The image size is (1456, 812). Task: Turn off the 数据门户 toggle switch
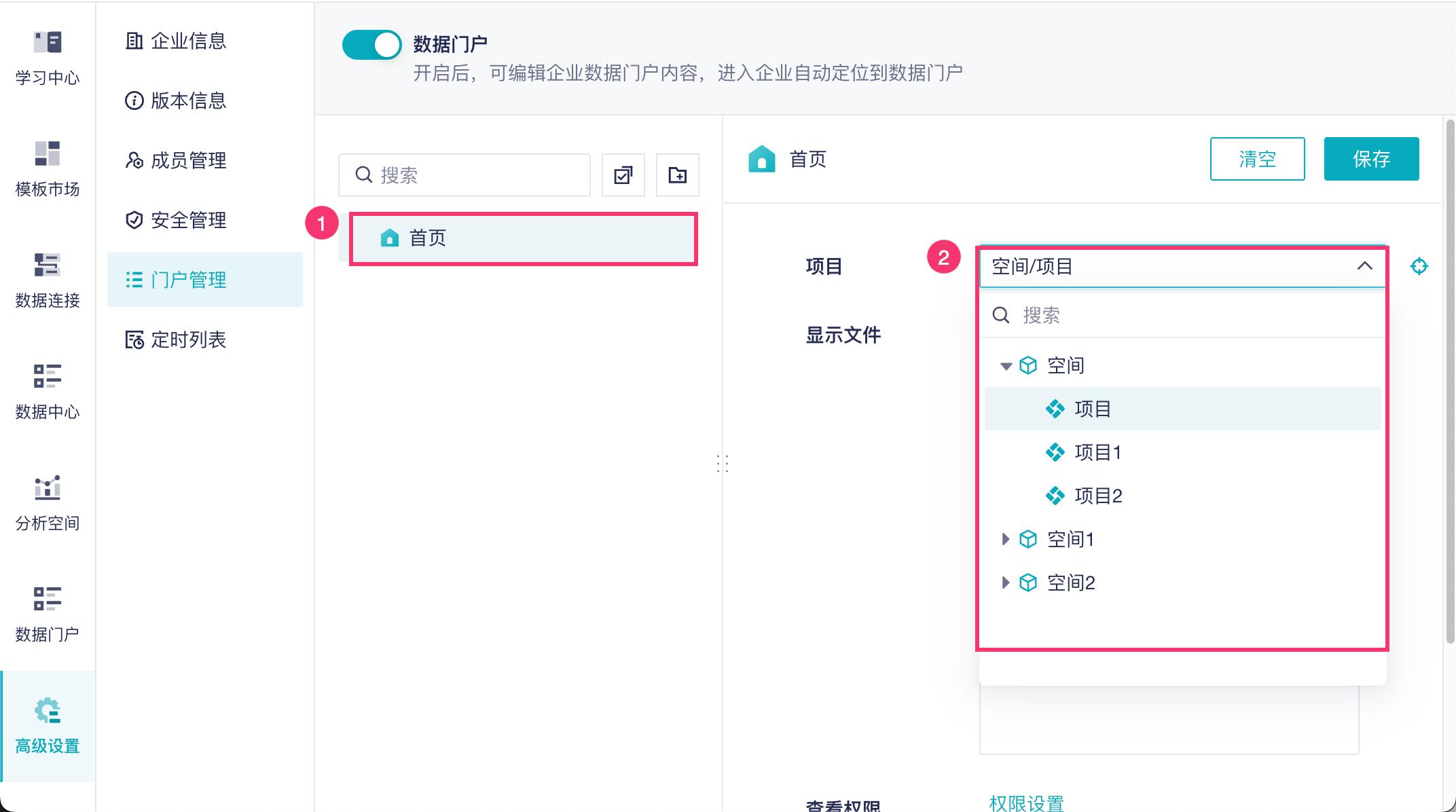(372, 45)
